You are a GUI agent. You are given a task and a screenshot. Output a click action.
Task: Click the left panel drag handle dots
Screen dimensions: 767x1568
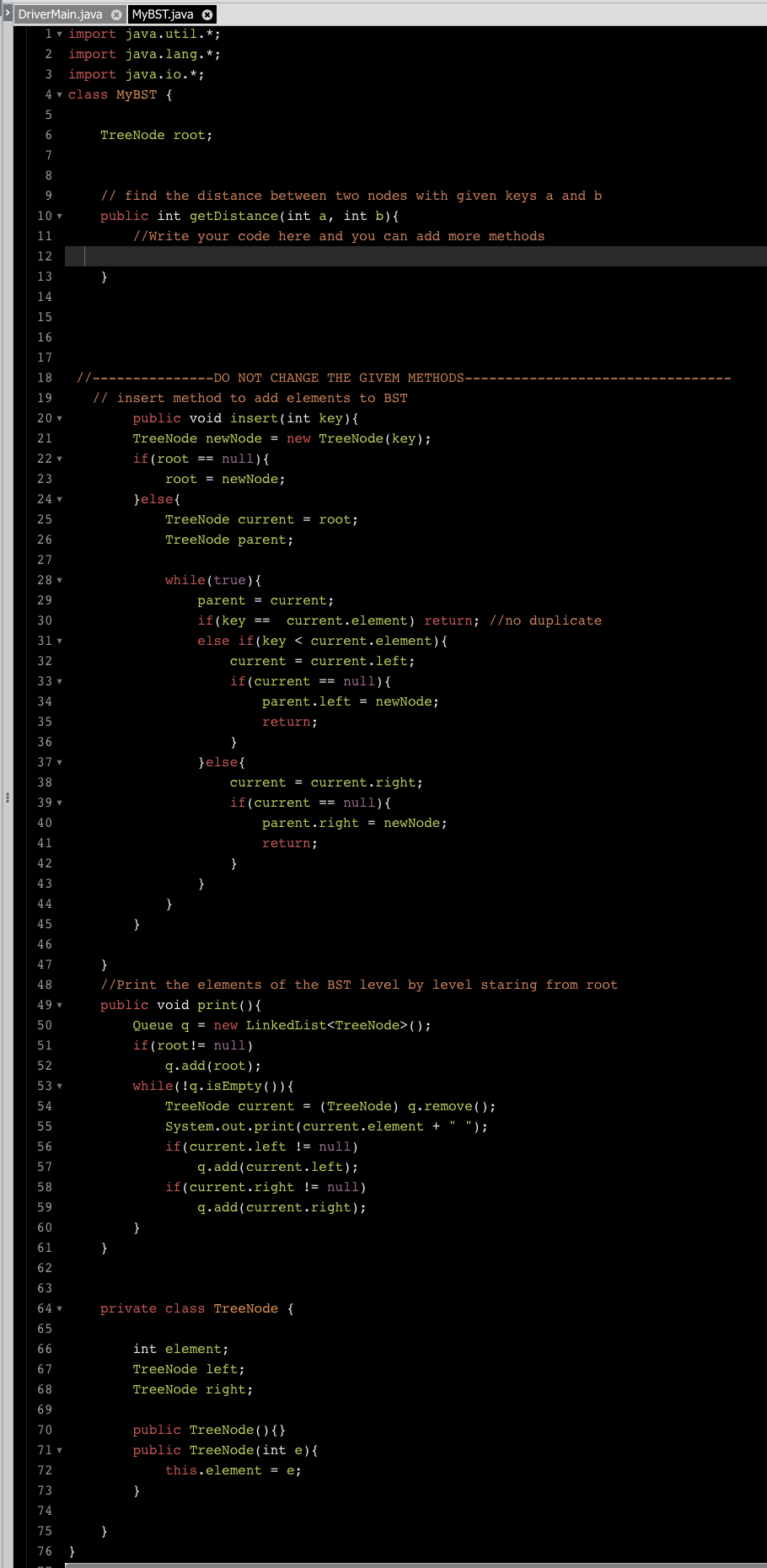click(x=7, y=797)
